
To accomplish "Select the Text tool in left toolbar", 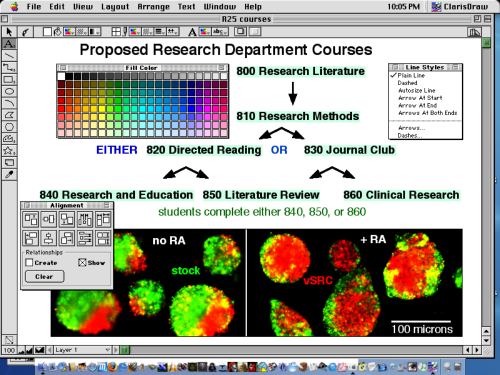I will pos(9,44).
